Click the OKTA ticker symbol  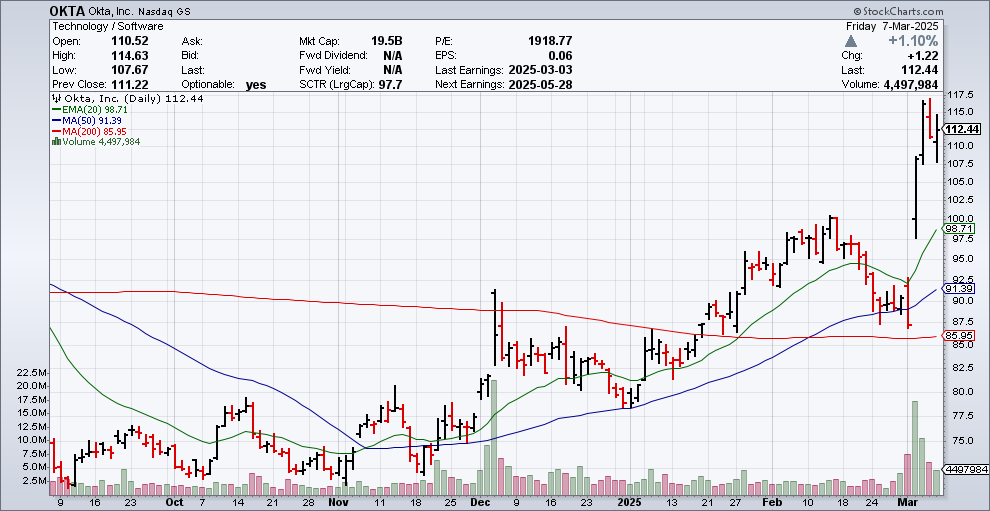click(x=66, y=11)
